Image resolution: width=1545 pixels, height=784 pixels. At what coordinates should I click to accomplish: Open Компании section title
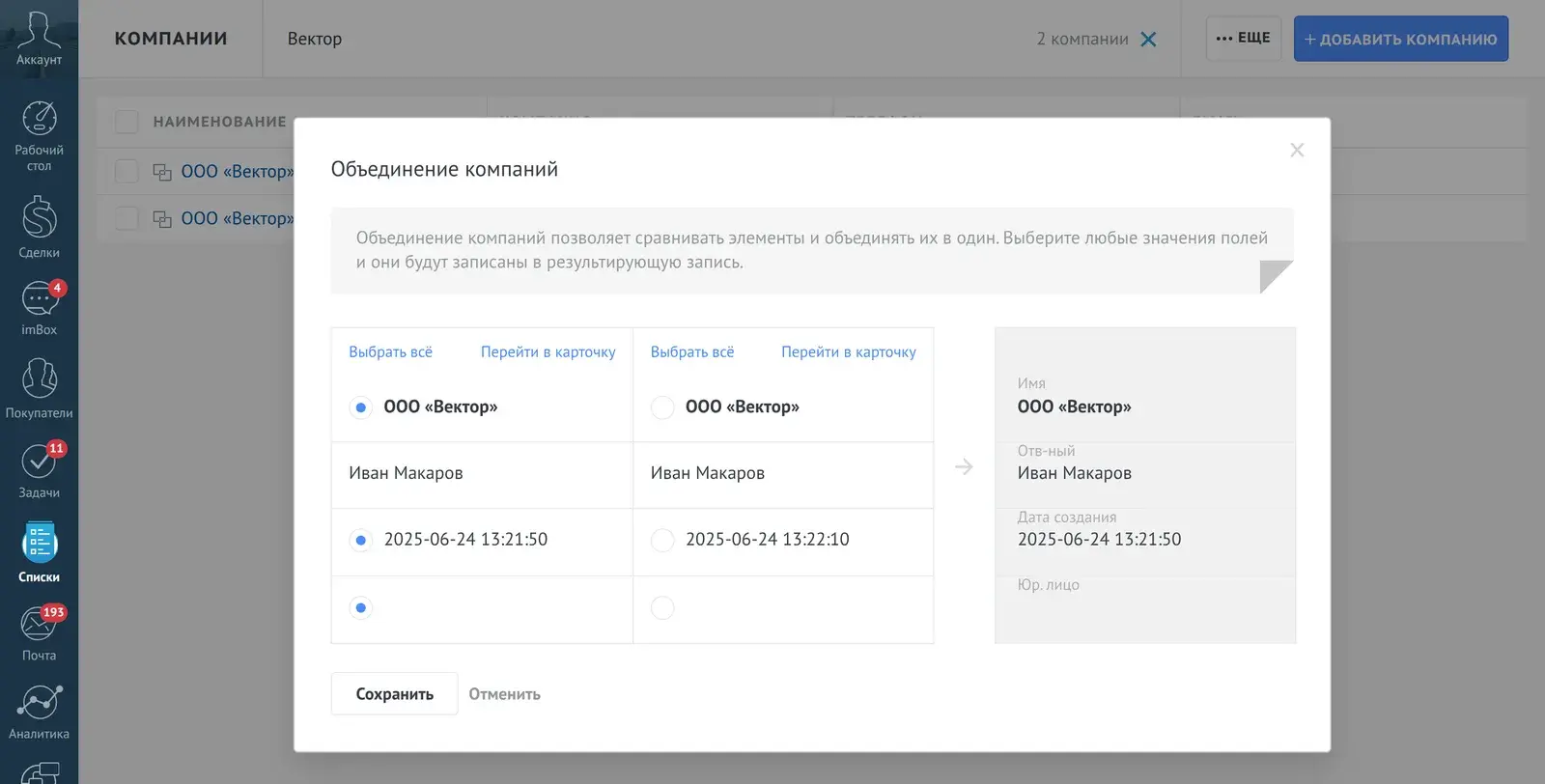[x=171, y=39]
